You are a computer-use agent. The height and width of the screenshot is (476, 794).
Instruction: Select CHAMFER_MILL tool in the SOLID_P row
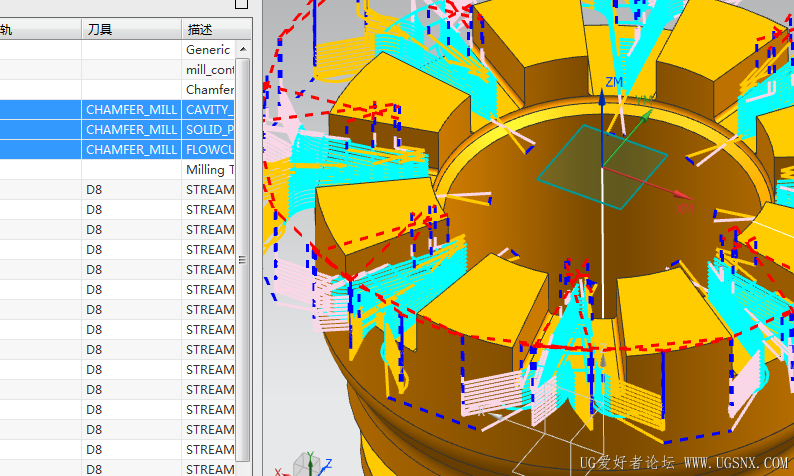pyautogui.click(x=131, y=130)
